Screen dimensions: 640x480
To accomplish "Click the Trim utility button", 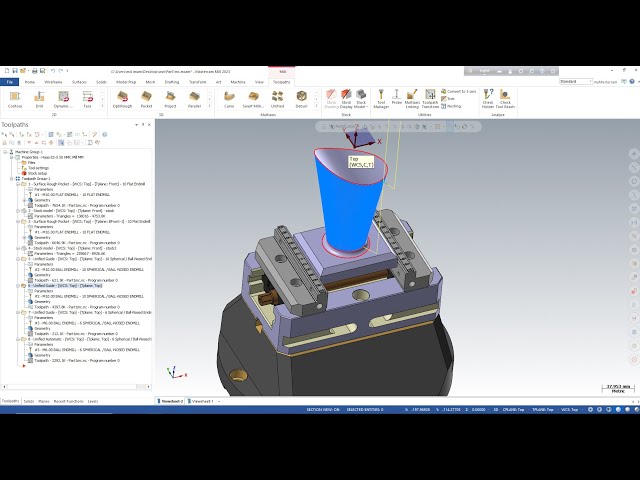I will pos(448,99).
